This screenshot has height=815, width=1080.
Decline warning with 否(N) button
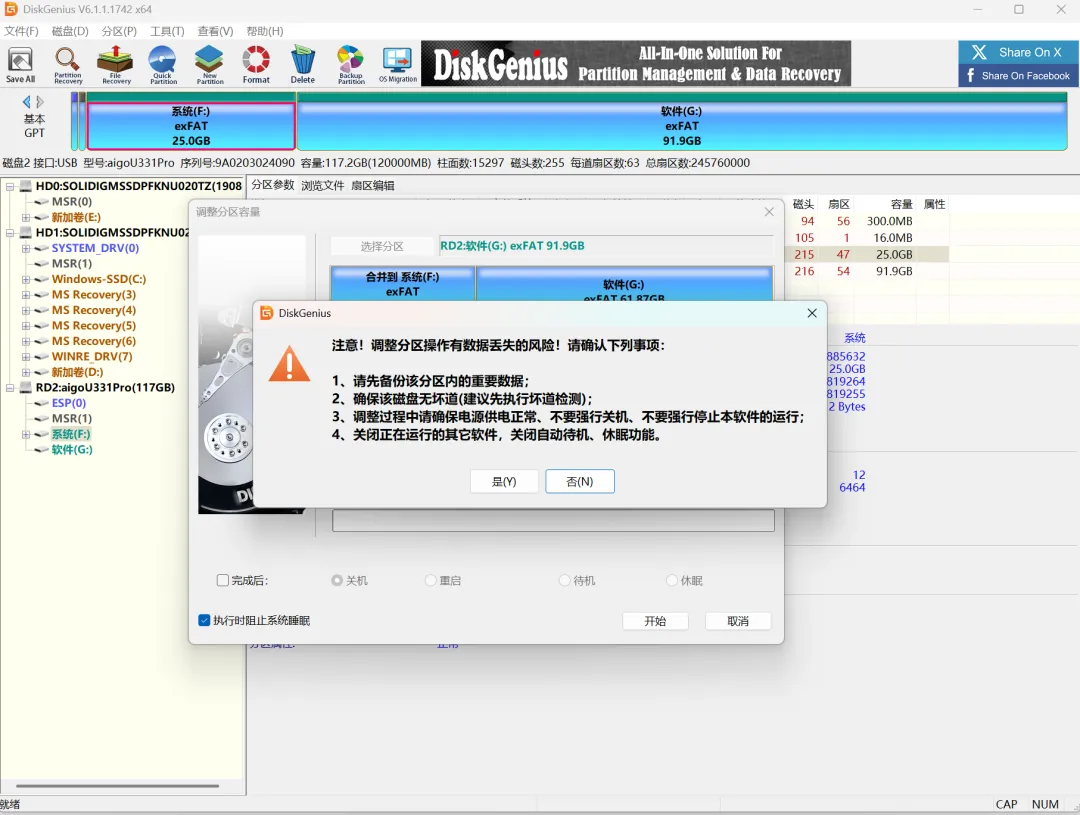(579, 482)
